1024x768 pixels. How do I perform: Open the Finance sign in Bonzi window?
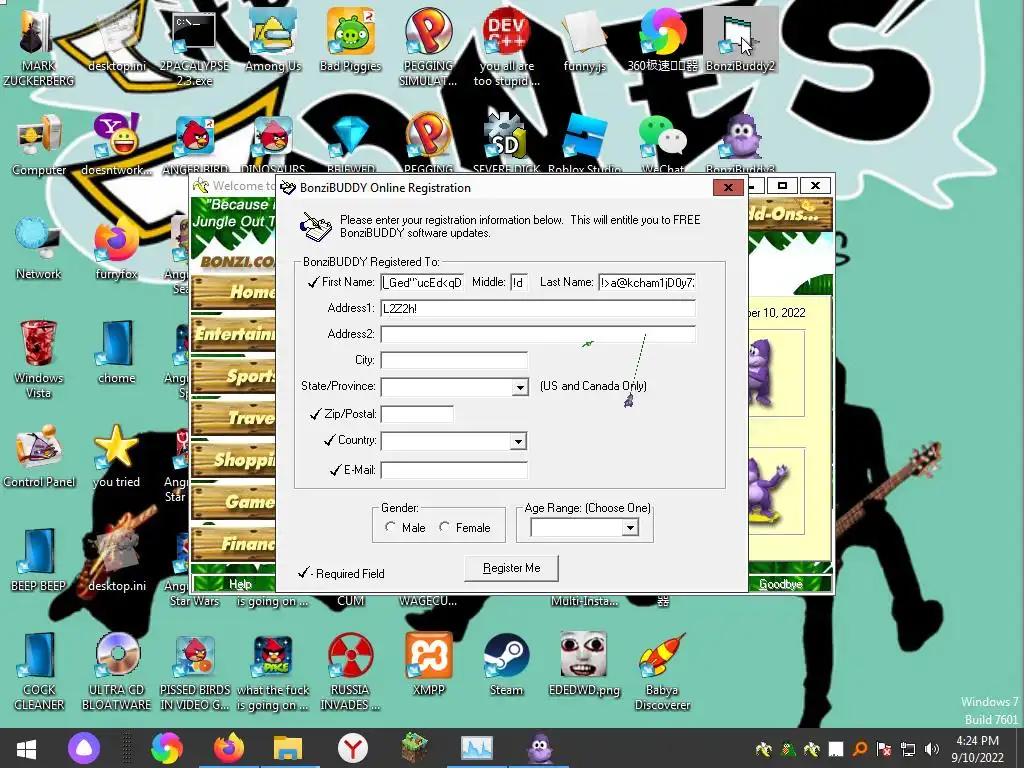tap(233, 543)
